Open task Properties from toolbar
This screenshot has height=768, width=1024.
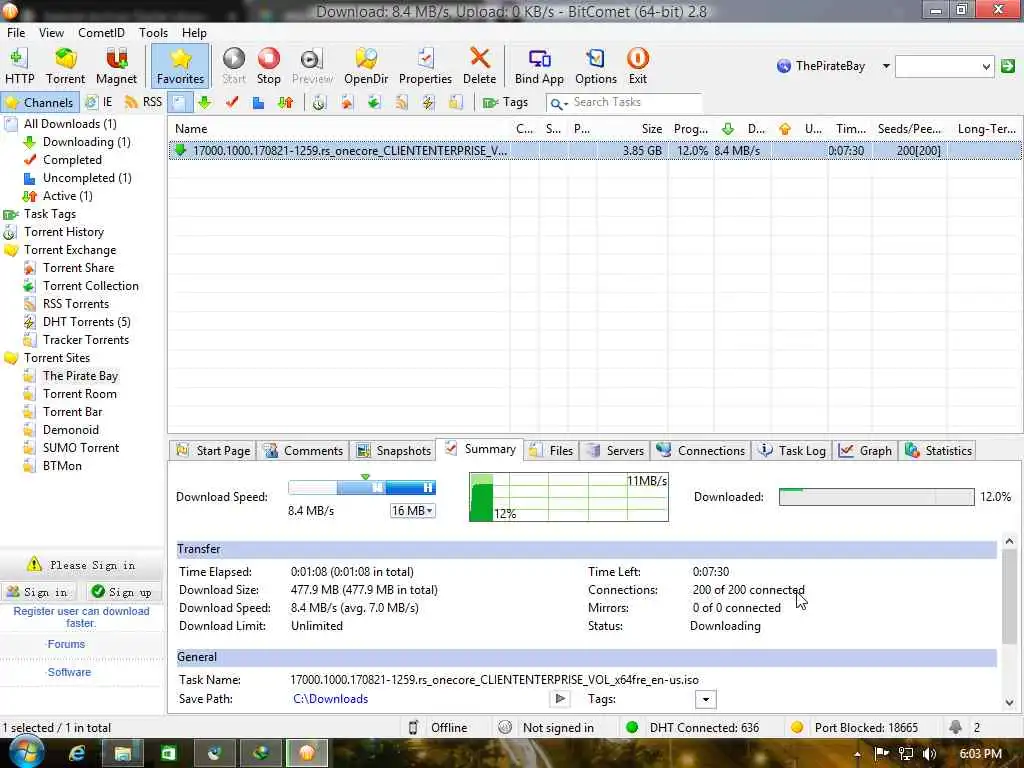[425, 66]
